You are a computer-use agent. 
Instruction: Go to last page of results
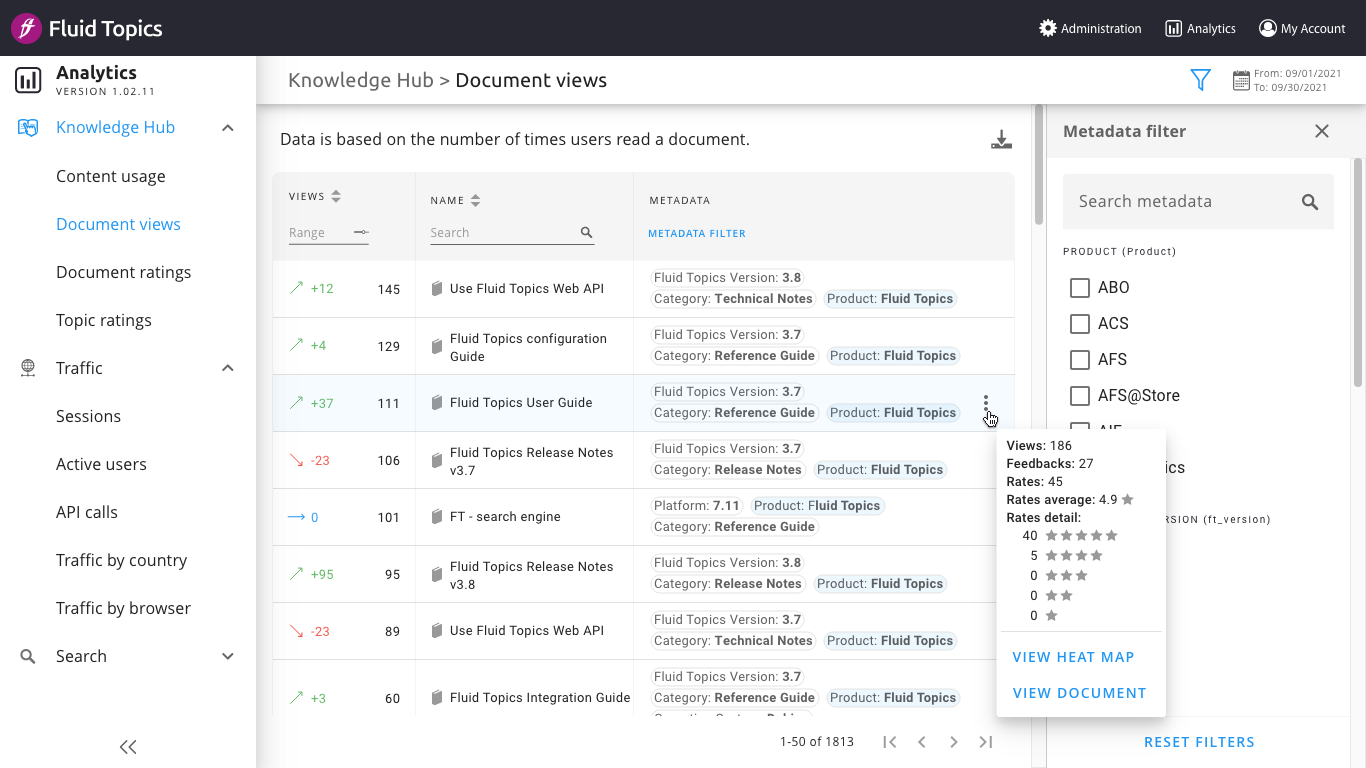point(986,742)
